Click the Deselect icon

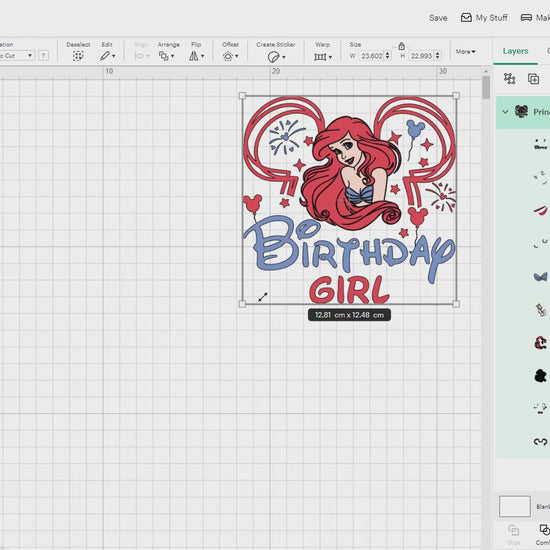[x=78, y=56]
